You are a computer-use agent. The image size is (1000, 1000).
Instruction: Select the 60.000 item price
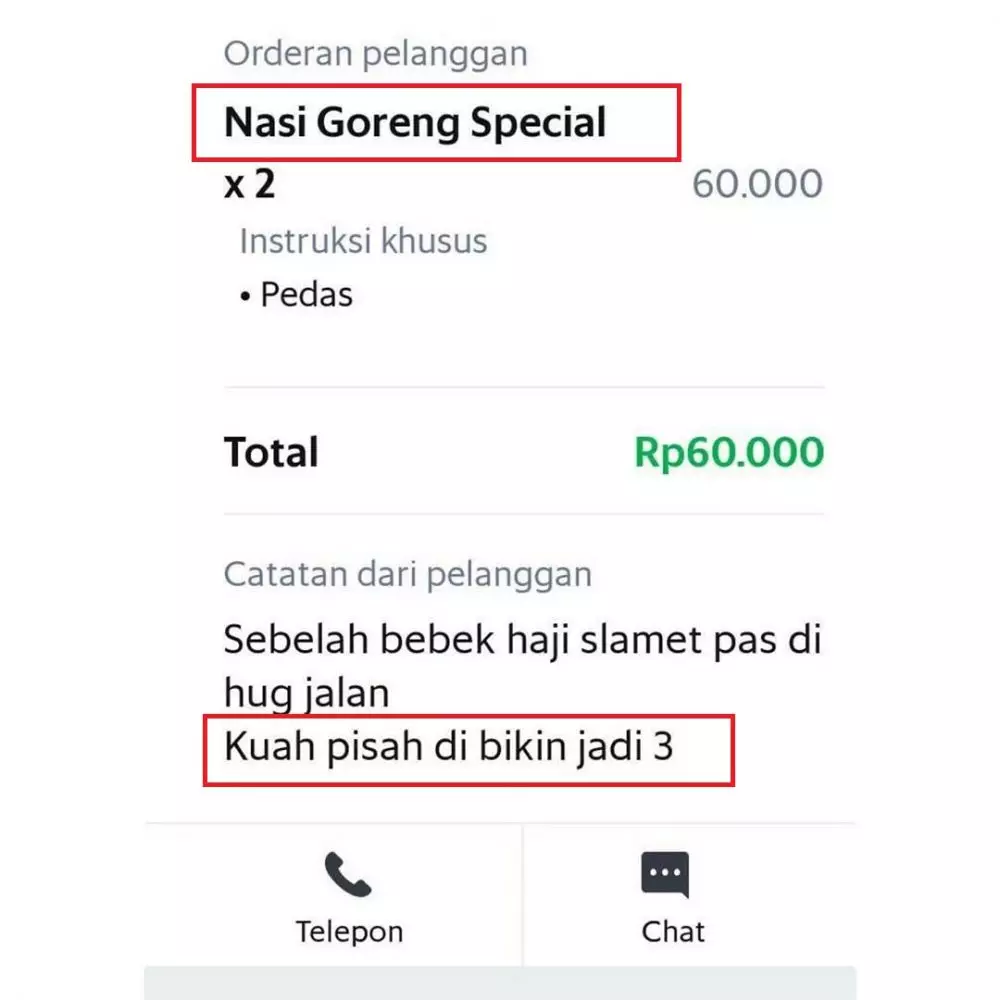click(758, 183)
